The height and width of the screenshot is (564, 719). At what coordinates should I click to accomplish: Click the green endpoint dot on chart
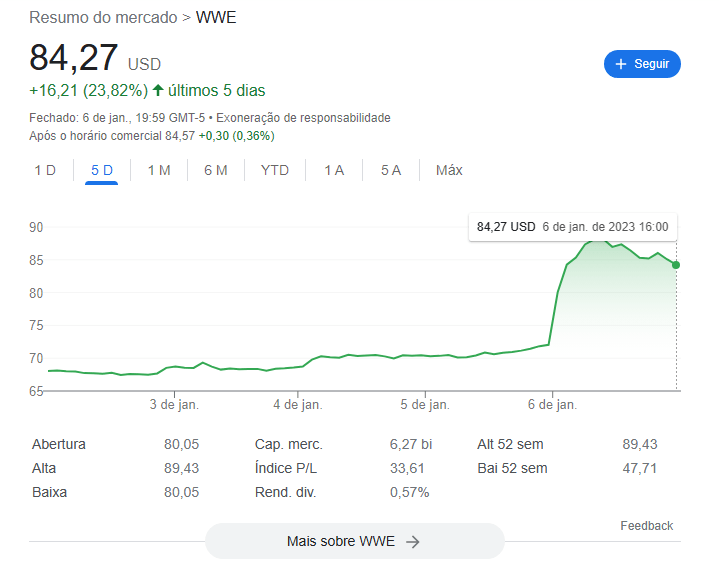tap(676, 265)
